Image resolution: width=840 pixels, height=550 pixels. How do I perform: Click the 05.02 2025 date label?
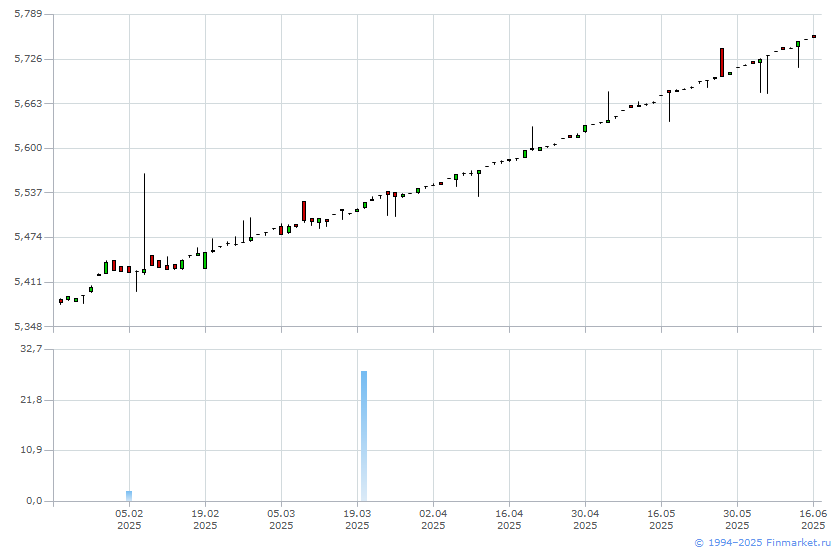pos(129,519)
